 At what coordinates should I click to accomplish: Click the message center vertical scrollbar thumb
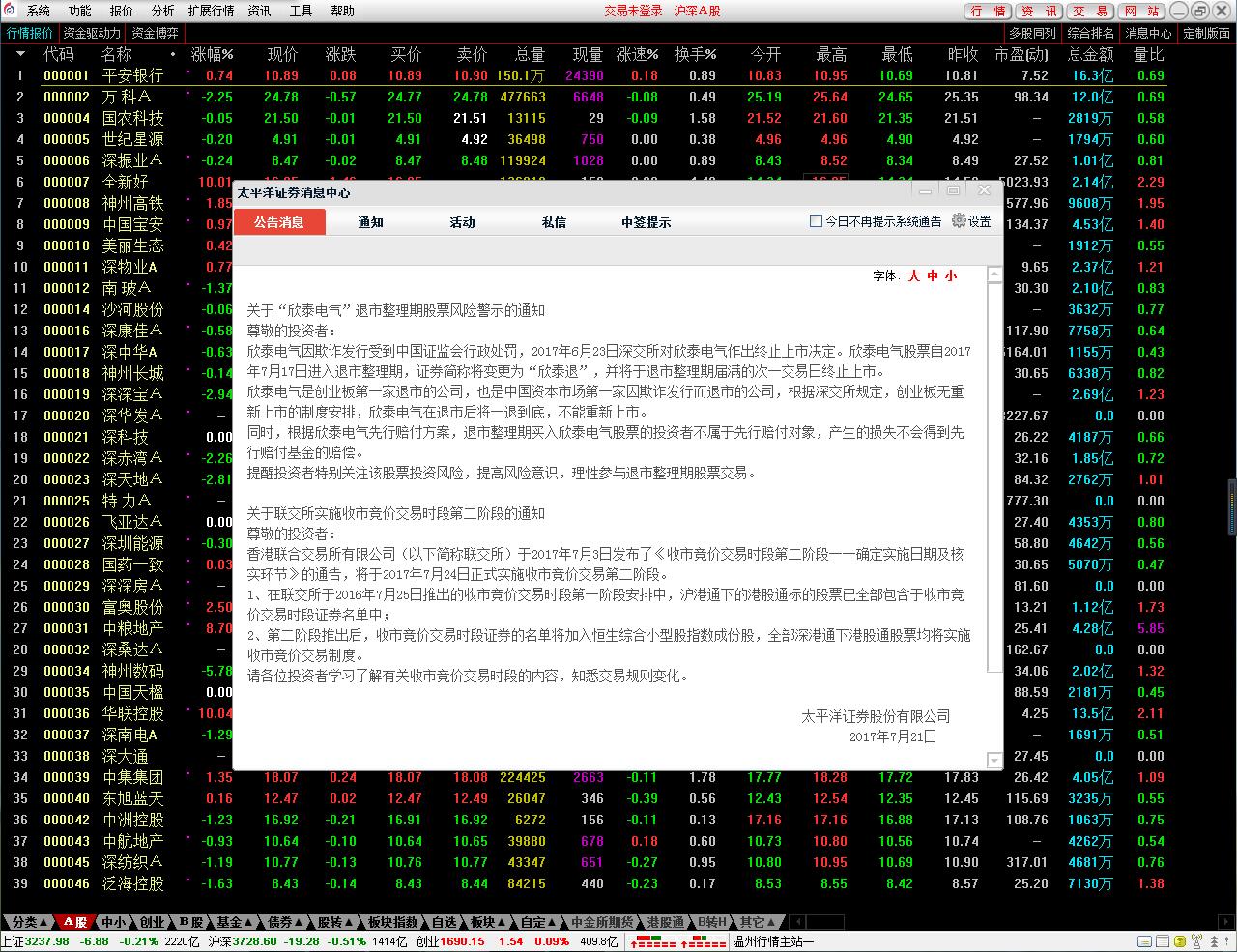(x=994, y=478)
